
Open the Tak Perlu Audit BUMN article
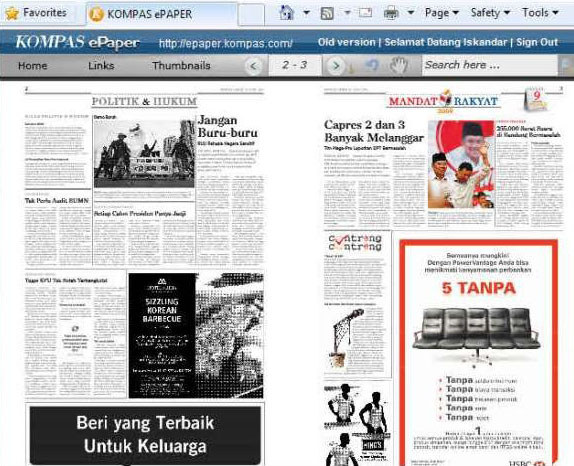(57, 201)
